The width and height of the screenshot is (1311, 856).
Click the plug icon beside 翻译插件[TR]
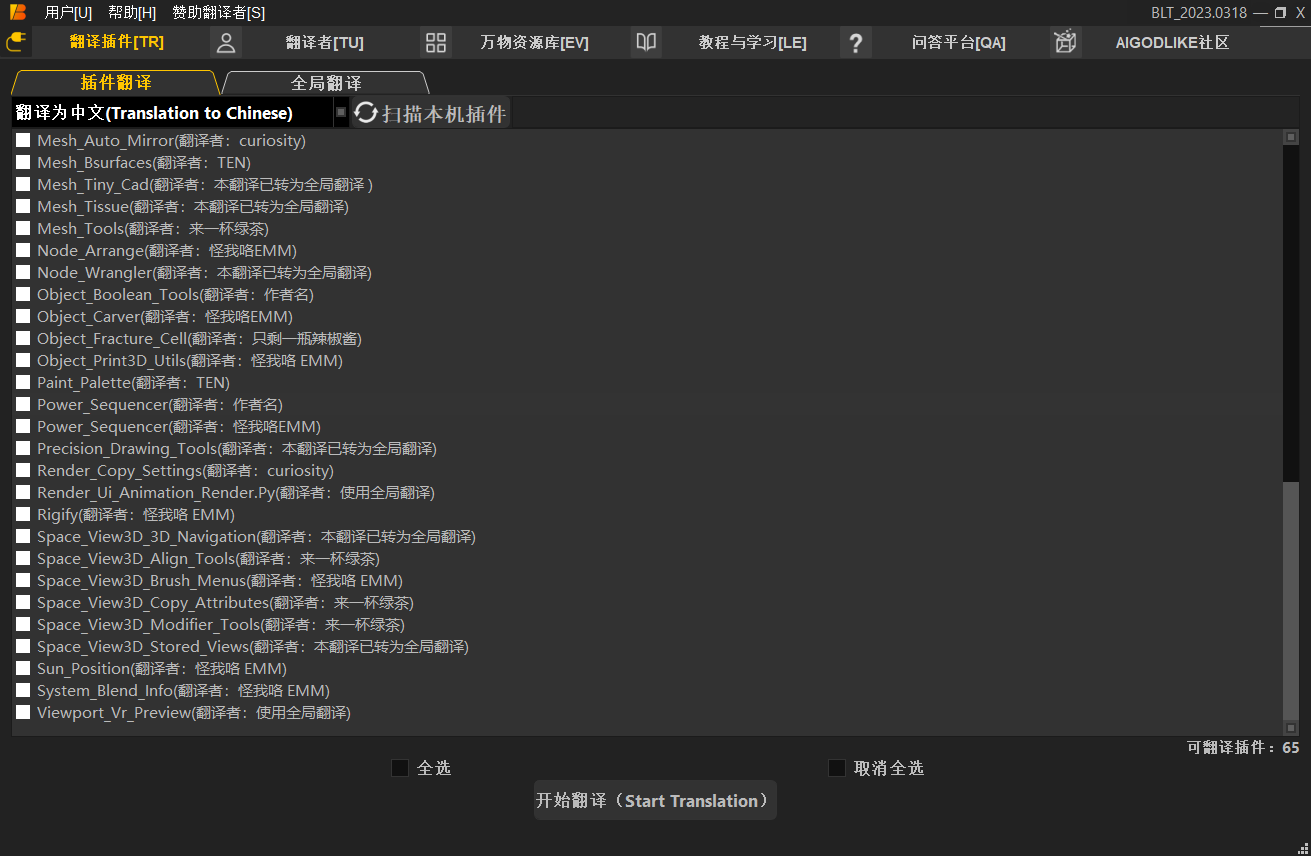[x=16, y=42]
